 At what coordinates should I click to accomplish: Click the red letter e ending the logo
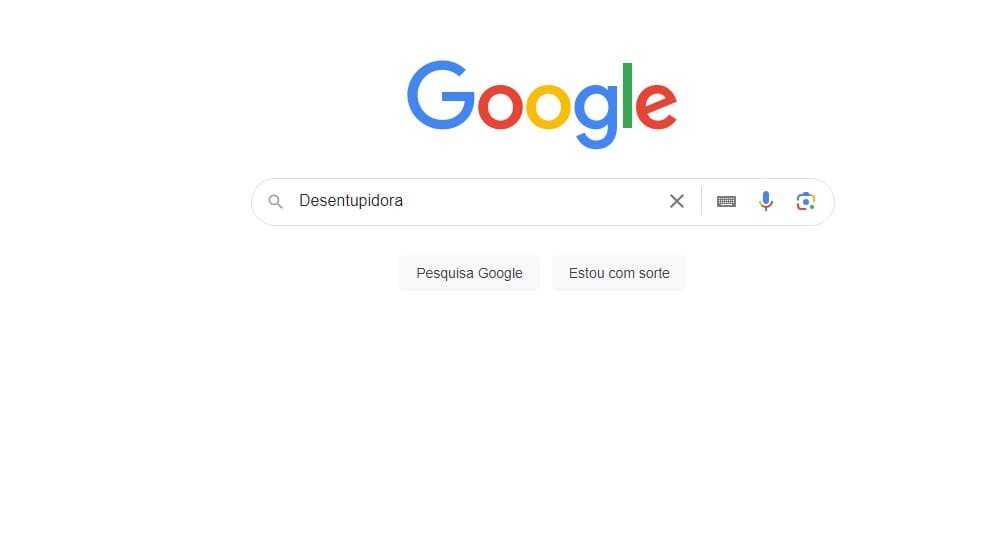coord(656,105)
